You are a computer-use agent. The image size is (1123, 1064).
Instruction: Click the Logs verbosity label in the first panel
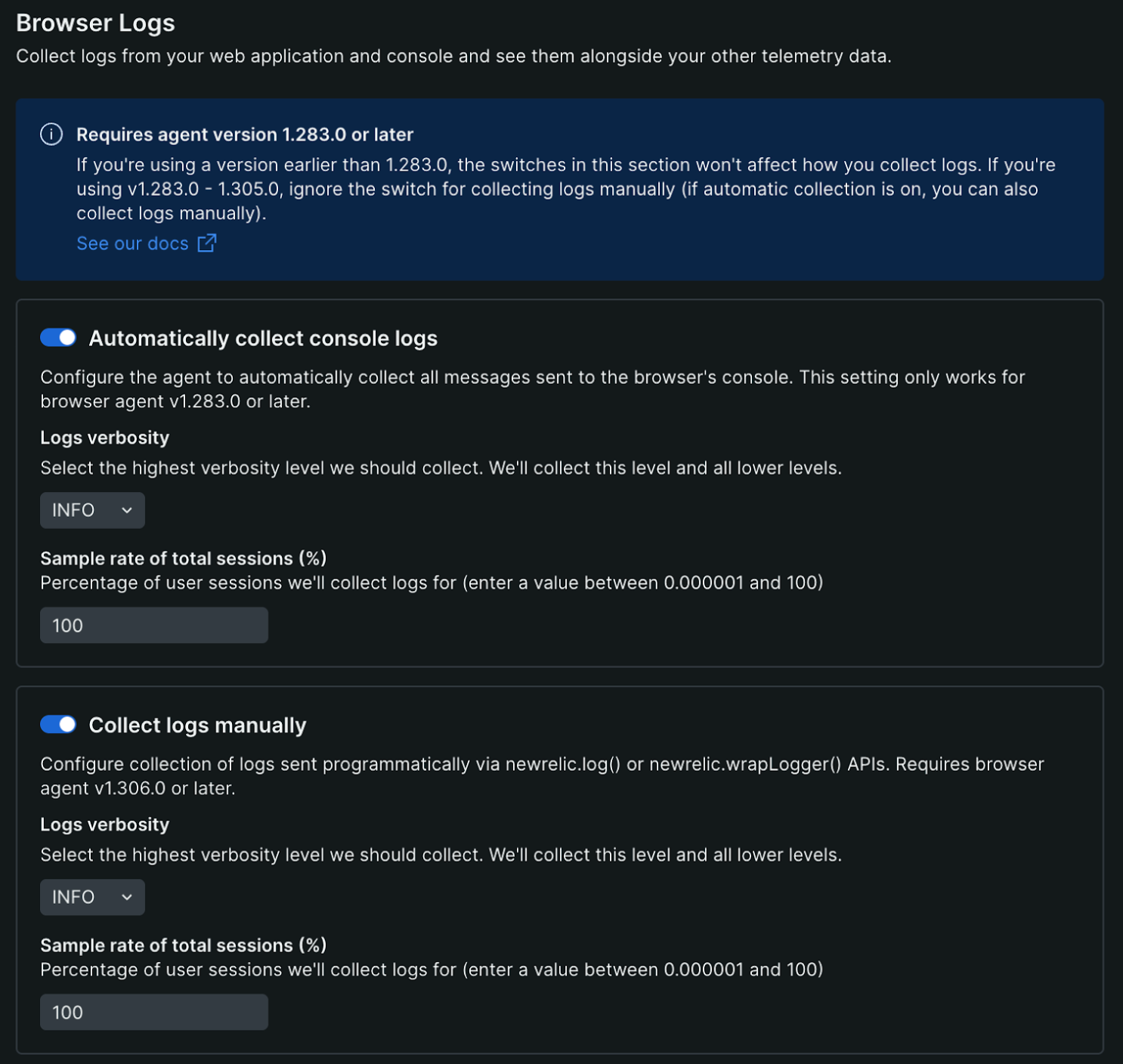point(105,438)
